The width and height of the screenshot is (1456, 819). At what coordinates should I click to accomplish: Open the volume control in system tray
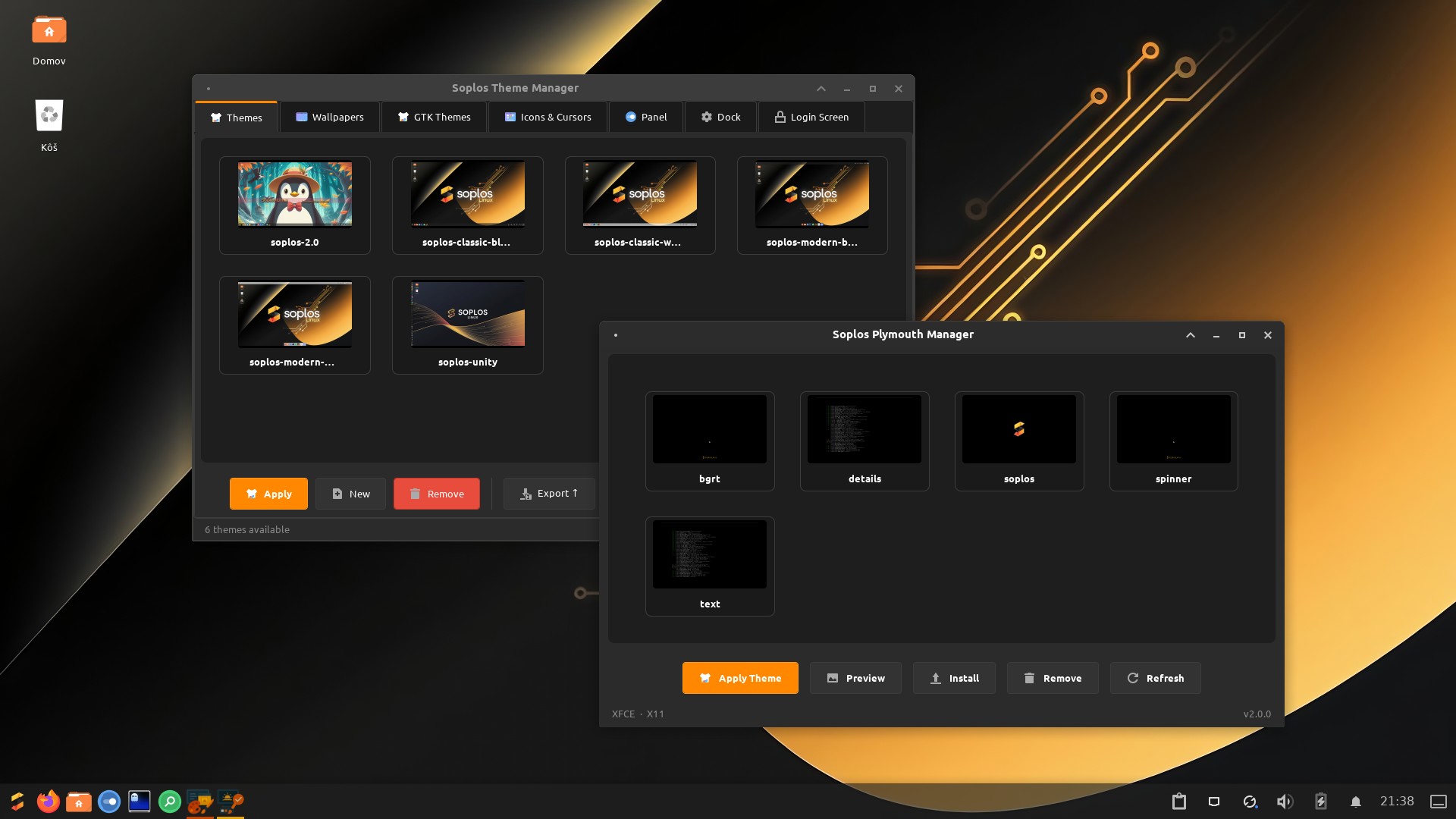click(x=1285, y=802)
